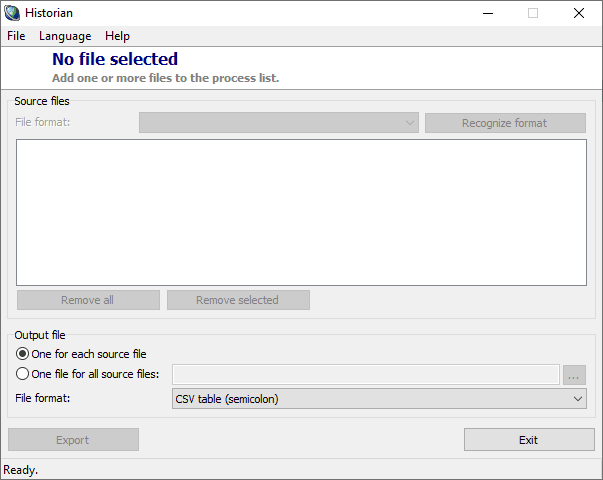Screen dimensions: 603x480
Task: Open the output File format combo box
Action: click(x=370, y=399)
